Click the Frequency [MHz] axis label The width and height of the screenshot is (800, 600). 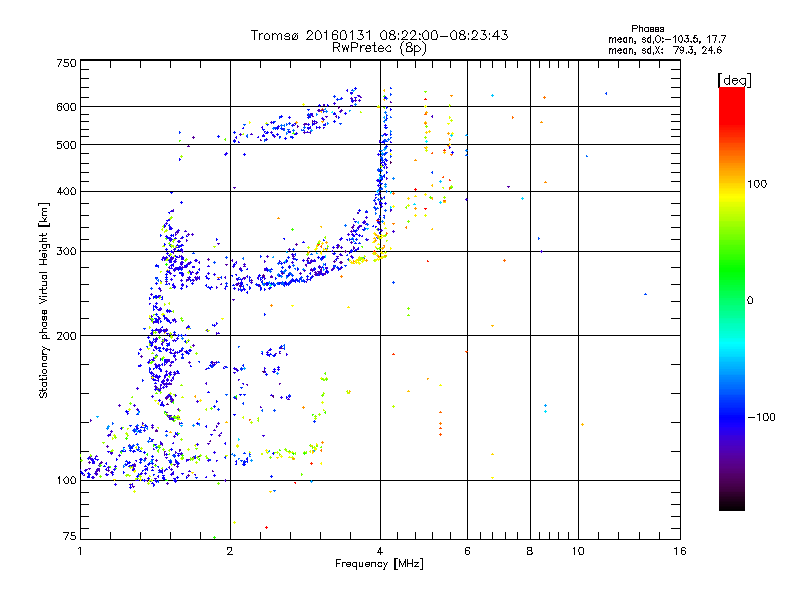pos(379,566)
